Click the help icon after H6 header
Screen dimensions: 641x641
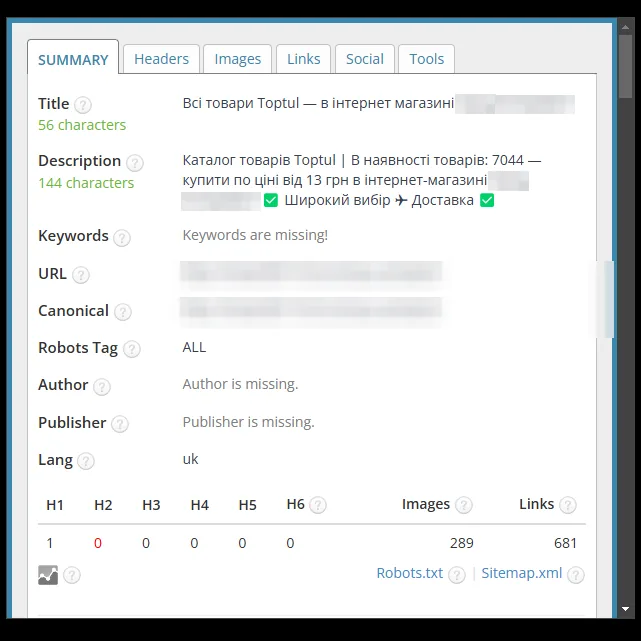pos(318,505)
